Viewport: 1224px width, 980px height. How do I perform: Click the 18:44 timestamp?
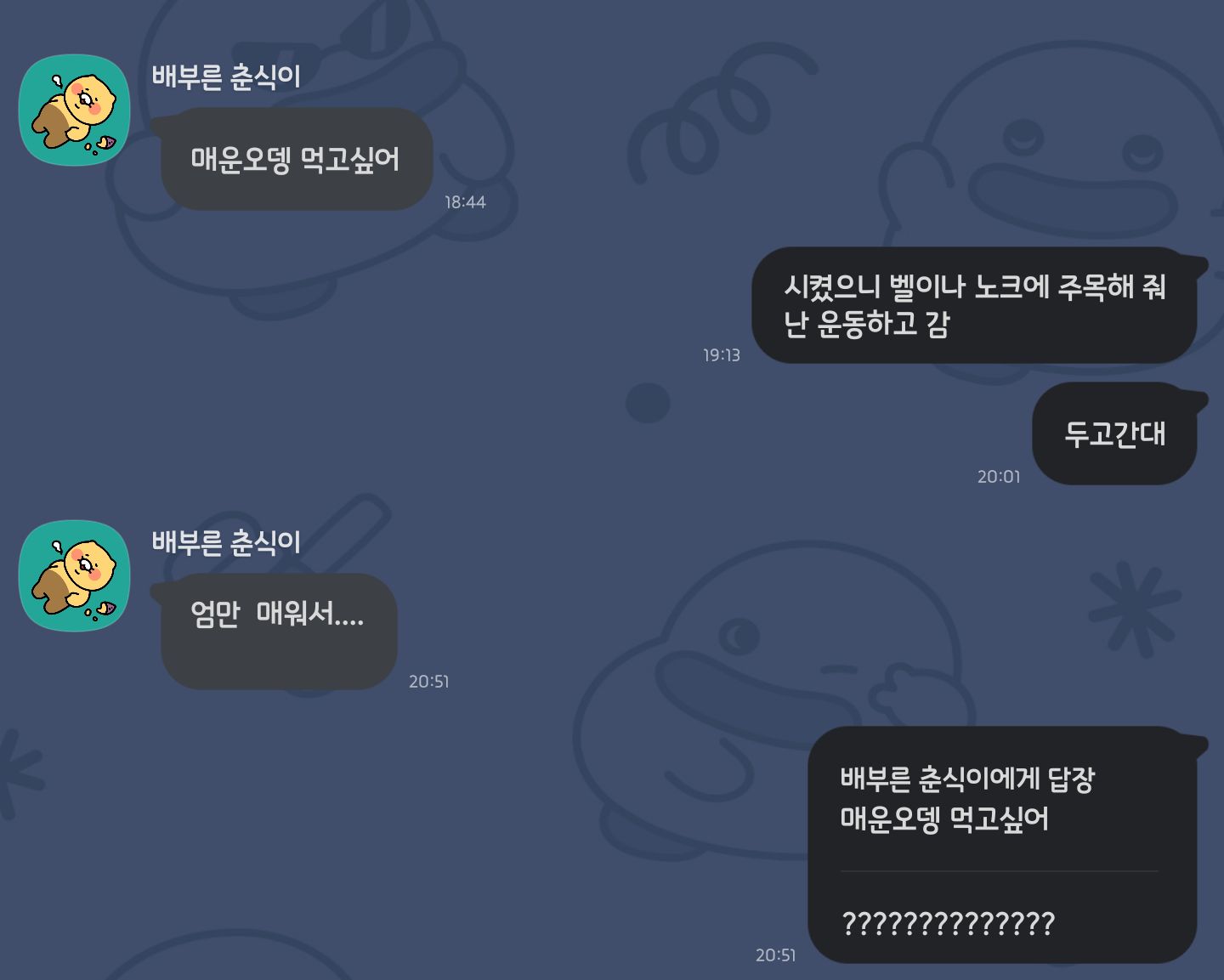coord(465,202)
